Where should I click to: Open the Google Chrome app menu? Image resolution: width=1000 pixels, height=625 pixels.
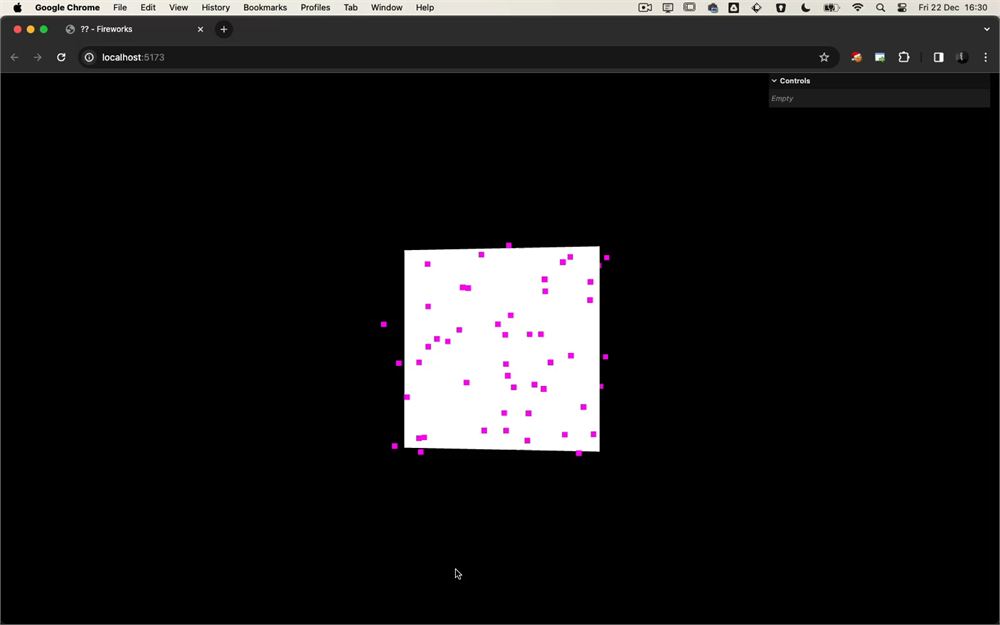coord(67,8)
